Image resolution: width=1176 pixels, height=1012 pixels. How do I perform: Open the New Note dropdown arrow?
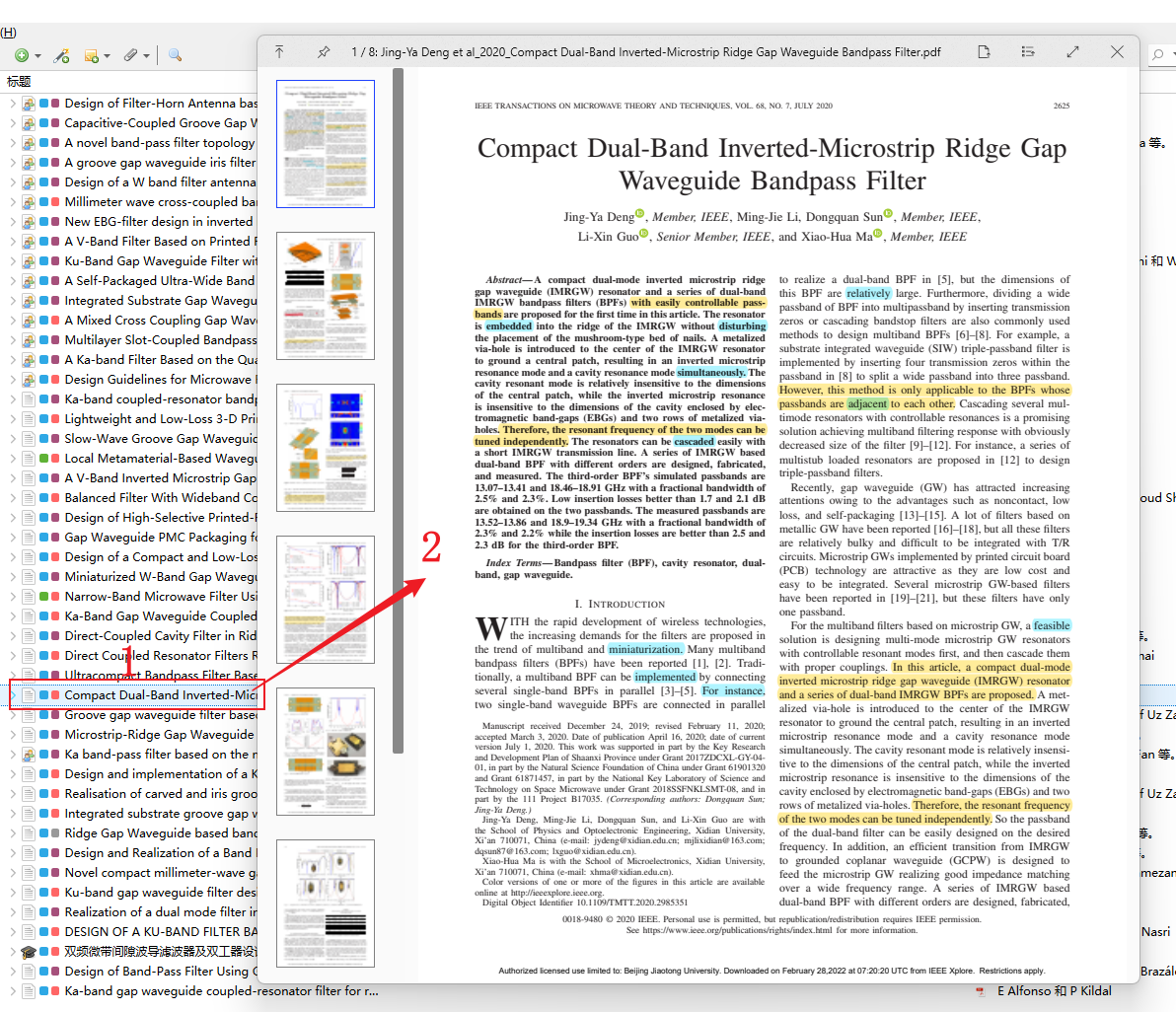click(108, 56)
